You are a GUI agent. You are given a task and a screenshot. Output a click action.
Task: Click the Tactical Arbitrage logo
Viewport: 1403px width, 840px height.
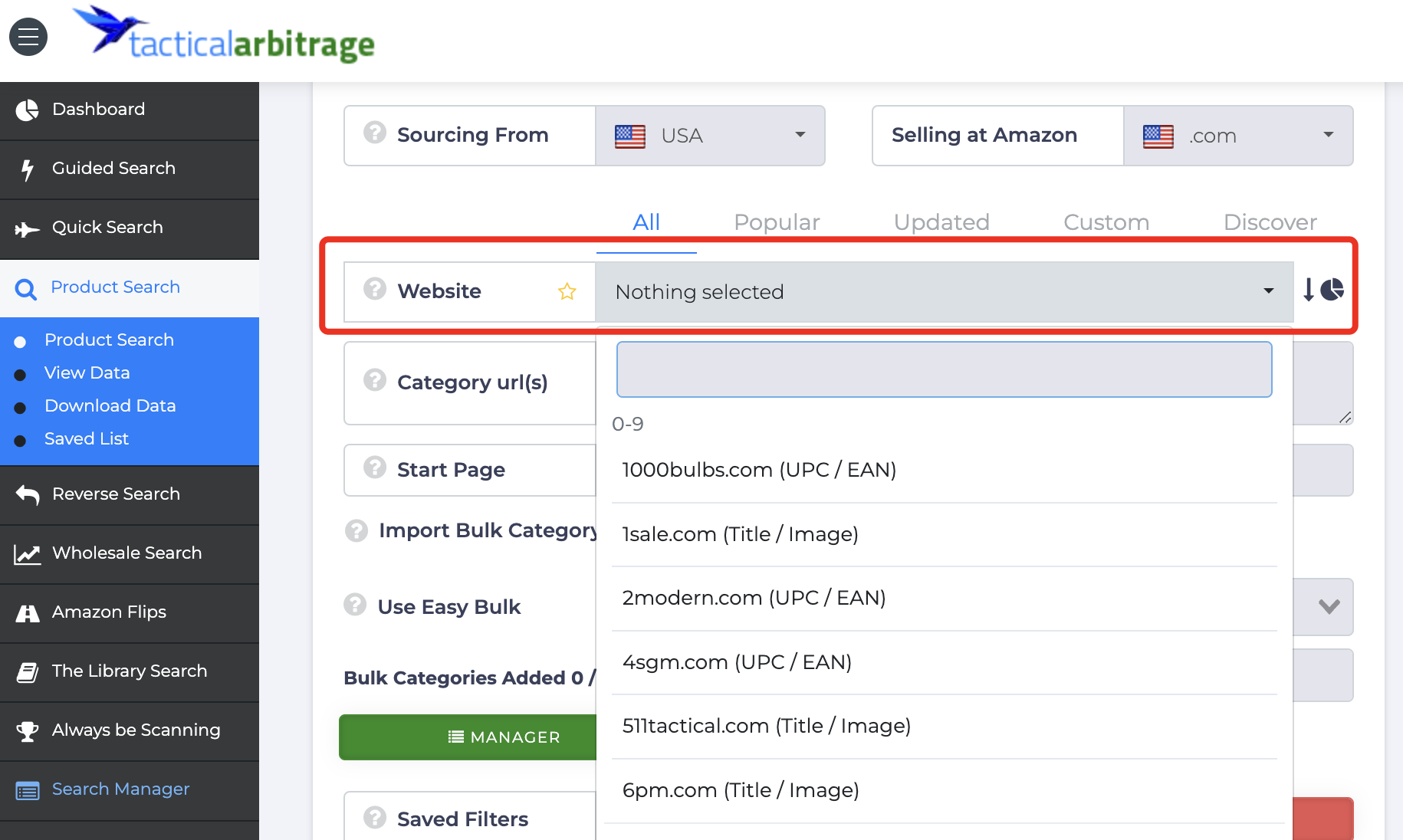[223, 35]
